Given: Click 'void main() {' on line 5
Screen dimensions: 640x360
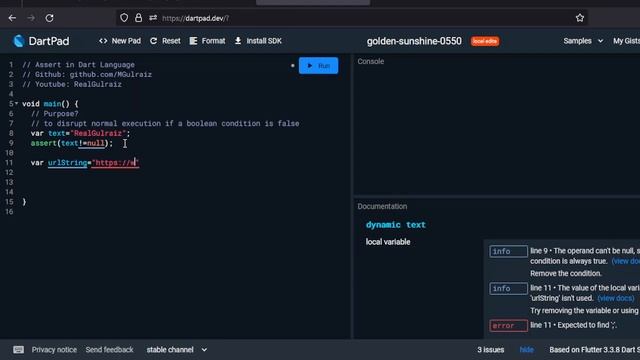Looking at the screenshot, I should point(50,104).
